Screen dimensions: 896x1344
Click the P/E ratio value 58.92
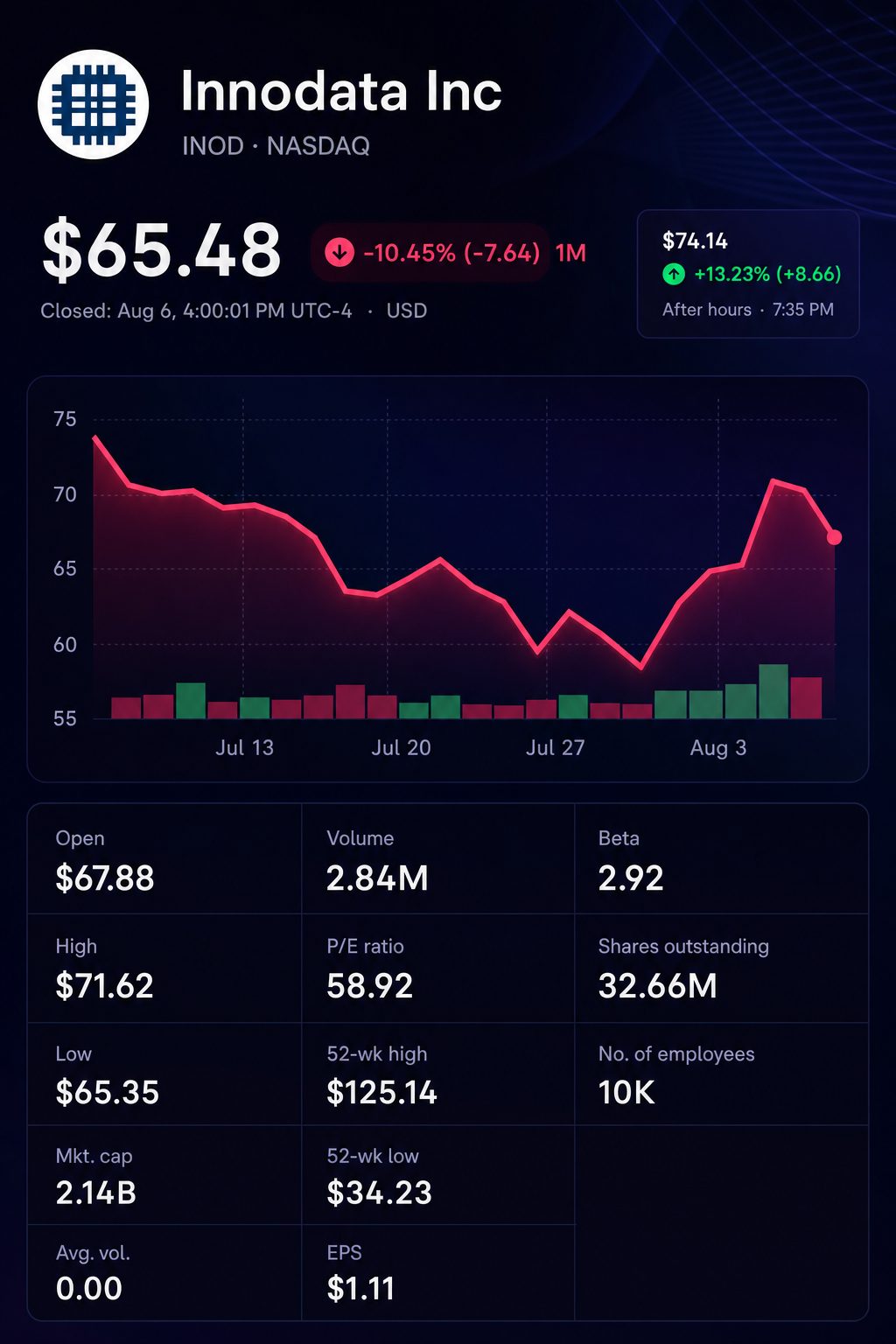tap(369, 986)
